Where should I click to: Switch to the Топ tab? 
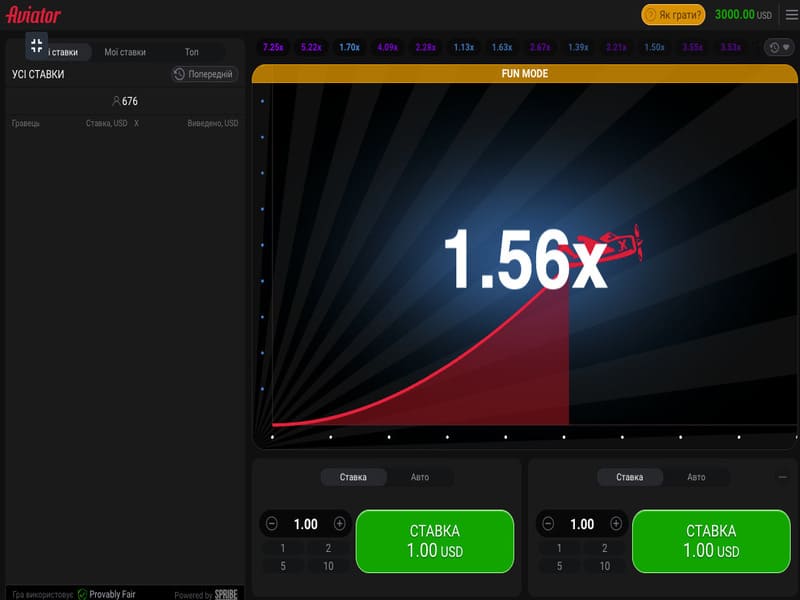coord(191,52)
